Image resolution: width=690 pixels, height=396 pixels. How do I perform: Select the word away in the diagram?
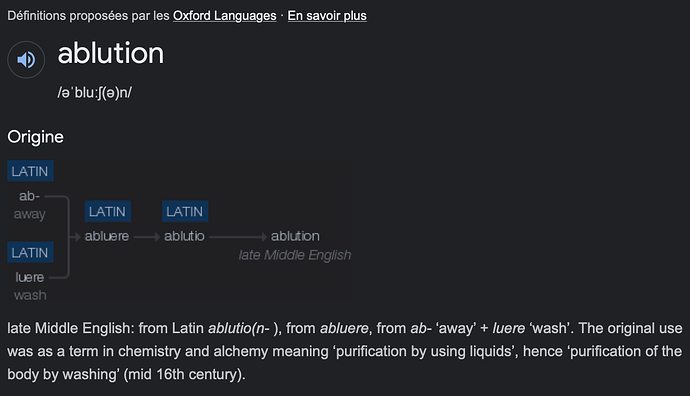(x=29, y=214)
